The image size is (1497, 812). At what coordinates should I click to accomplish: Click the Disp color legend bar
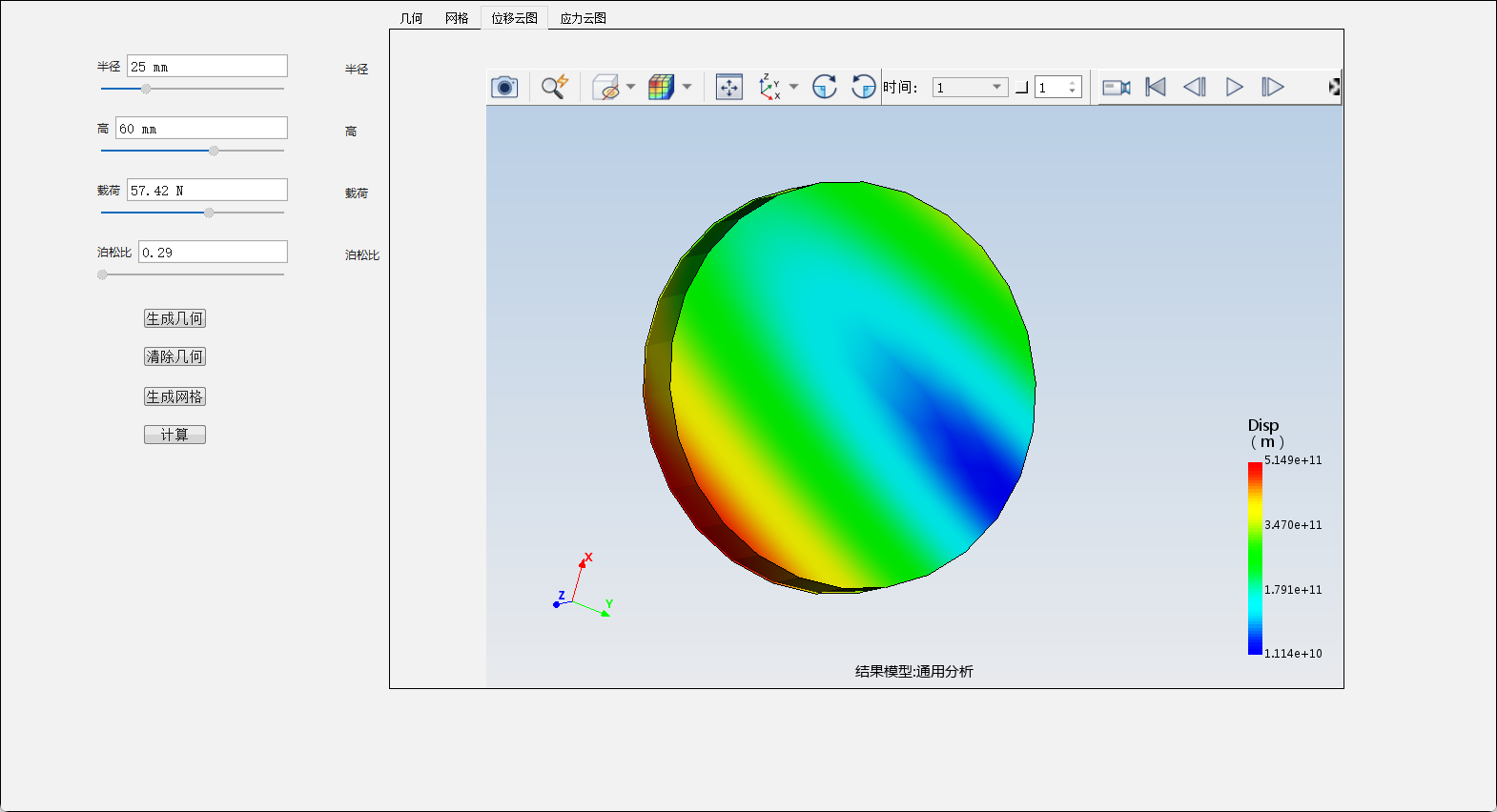[1255, 558]
